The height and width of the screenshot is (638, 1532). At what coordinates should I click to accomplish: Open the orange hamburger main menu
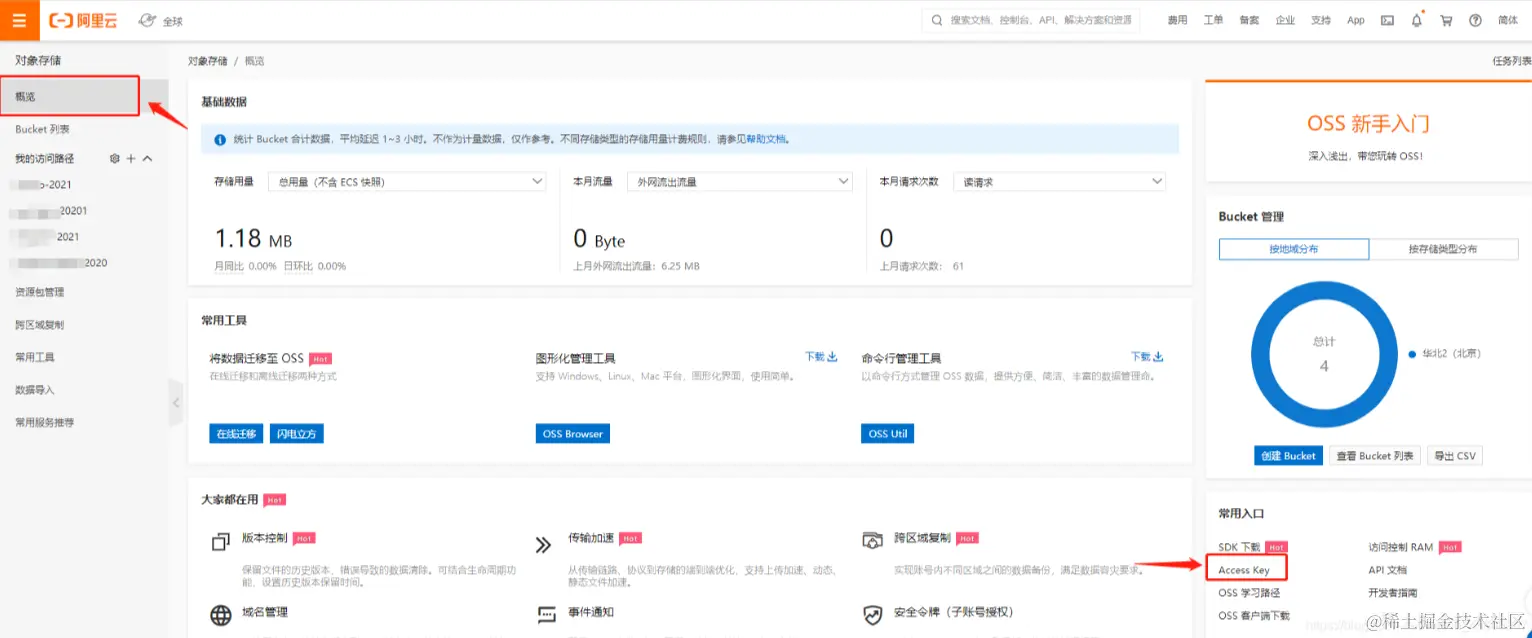click(20, 20)
